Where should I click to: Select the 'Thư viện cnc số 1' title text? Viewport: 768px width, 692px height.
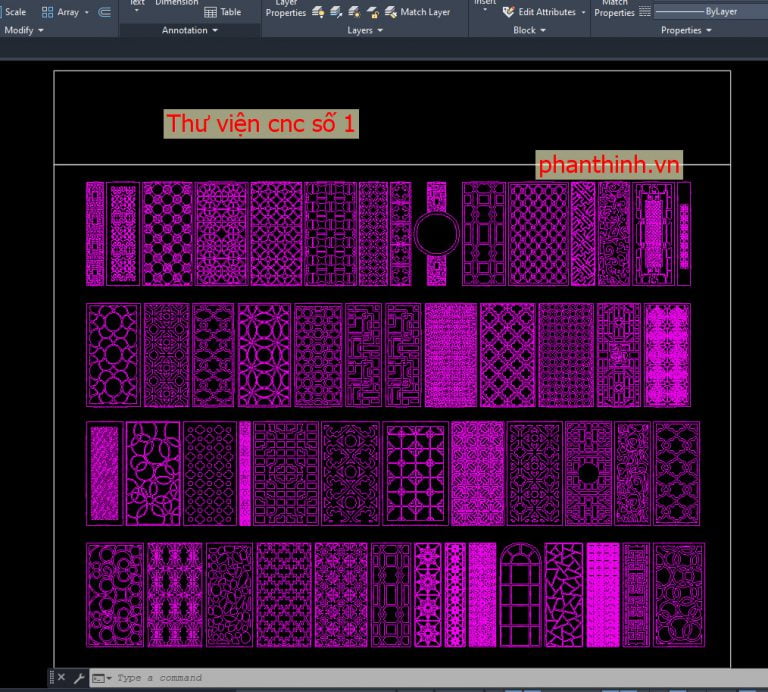pos(261,123)
